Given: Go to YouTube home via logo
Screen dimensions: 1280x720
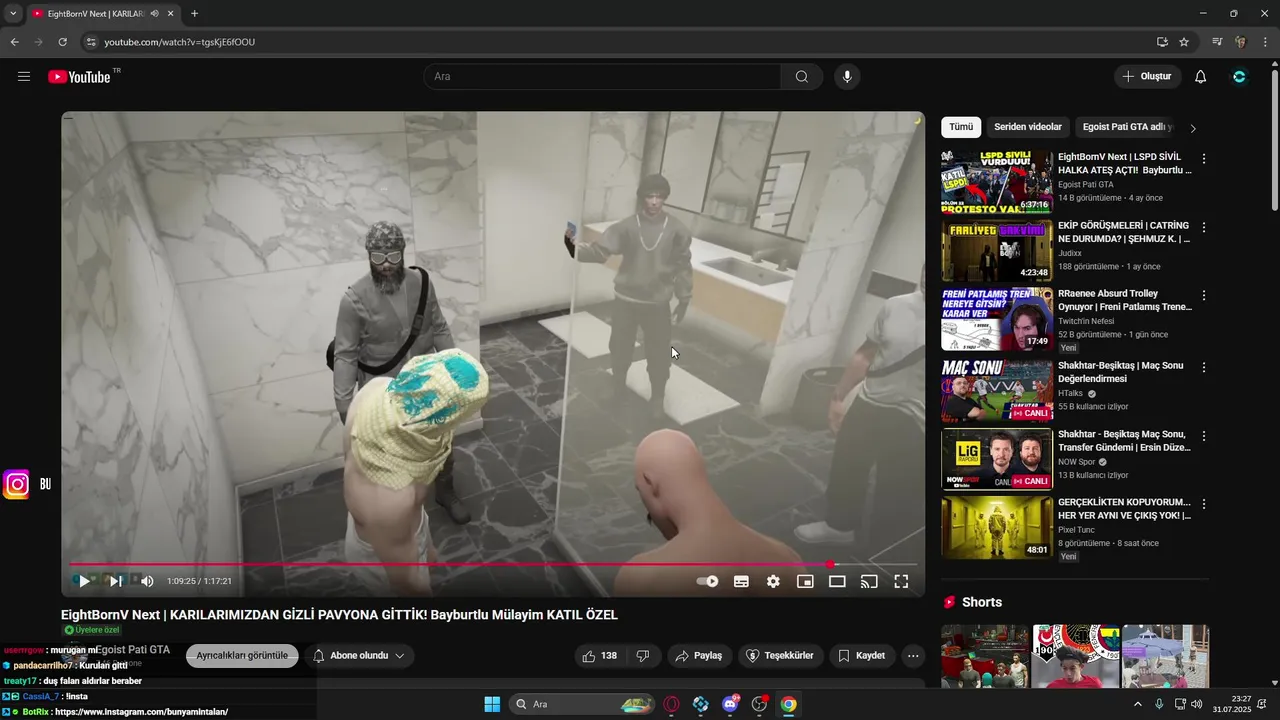Looking at the screenshot, I should (x=79, y=77).
